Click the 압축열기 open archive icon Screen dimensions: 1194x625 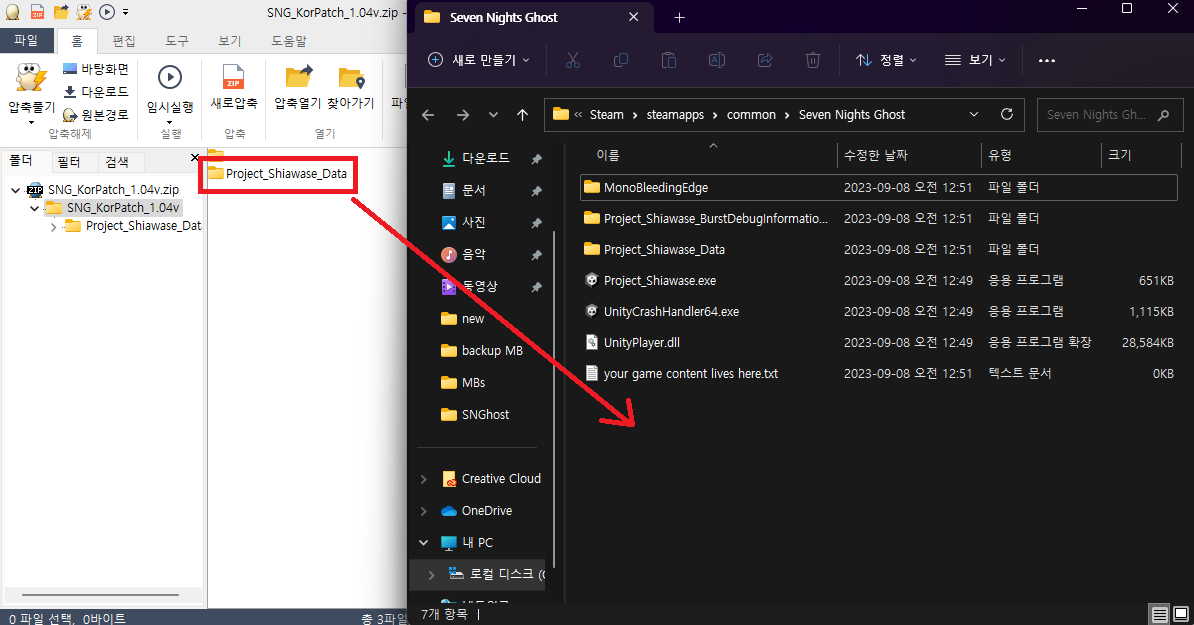pos(298,78)
